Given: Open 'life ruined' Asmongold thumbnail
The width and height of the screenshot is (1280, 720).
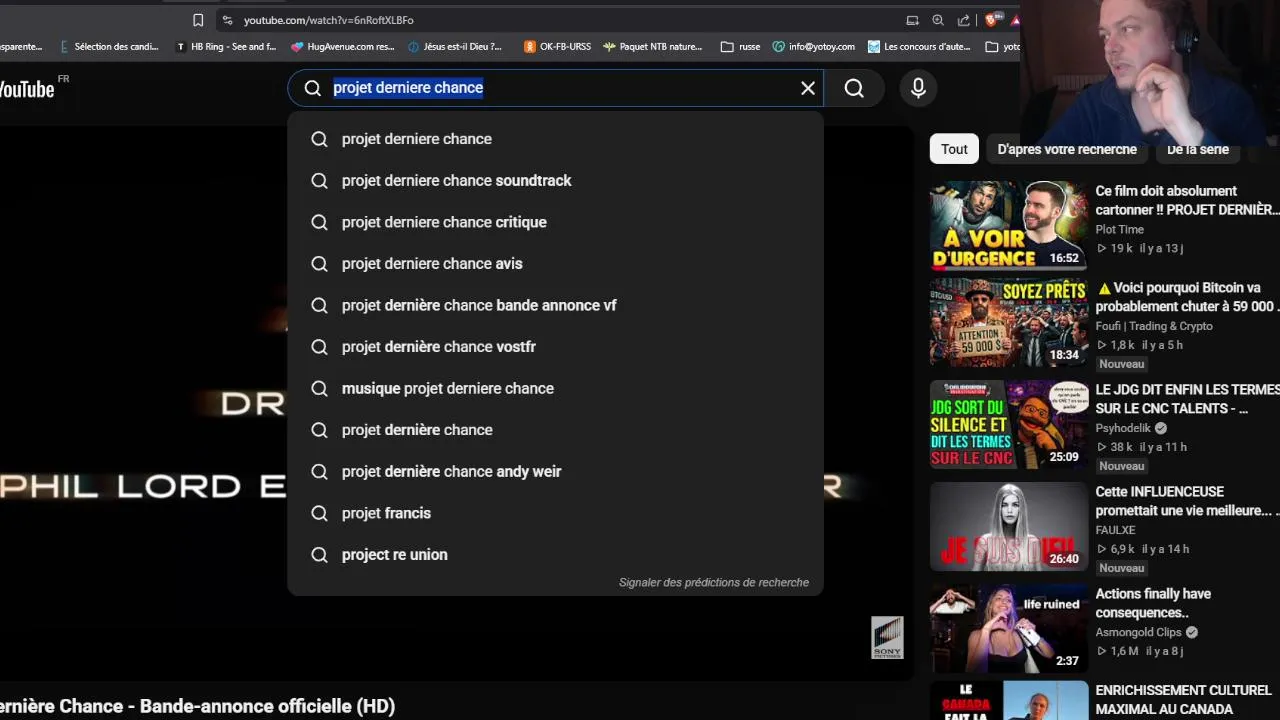Looking at the screenshot, I should click(x=1009, y=629).
